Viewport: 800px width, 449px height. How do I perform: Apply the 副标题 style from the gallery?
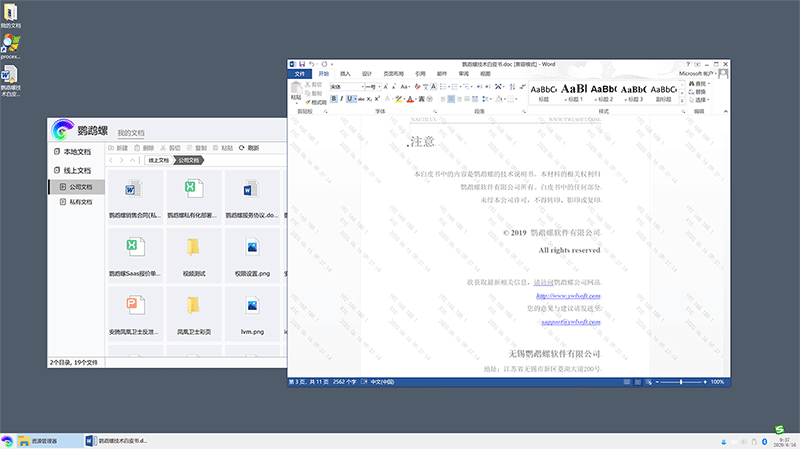pos(663,92)
